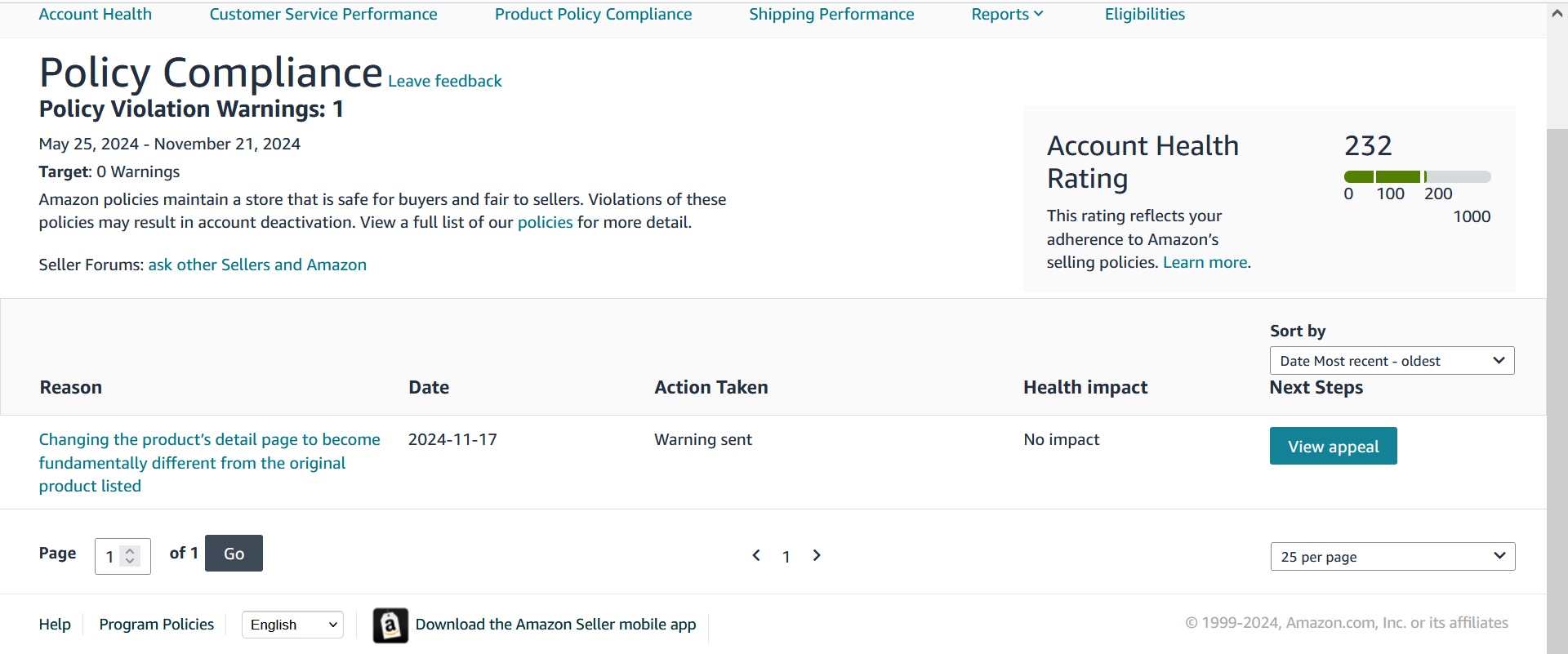Click the Help footer link
This screenshot has height=654, width=1568.
[x=55, y=624]
